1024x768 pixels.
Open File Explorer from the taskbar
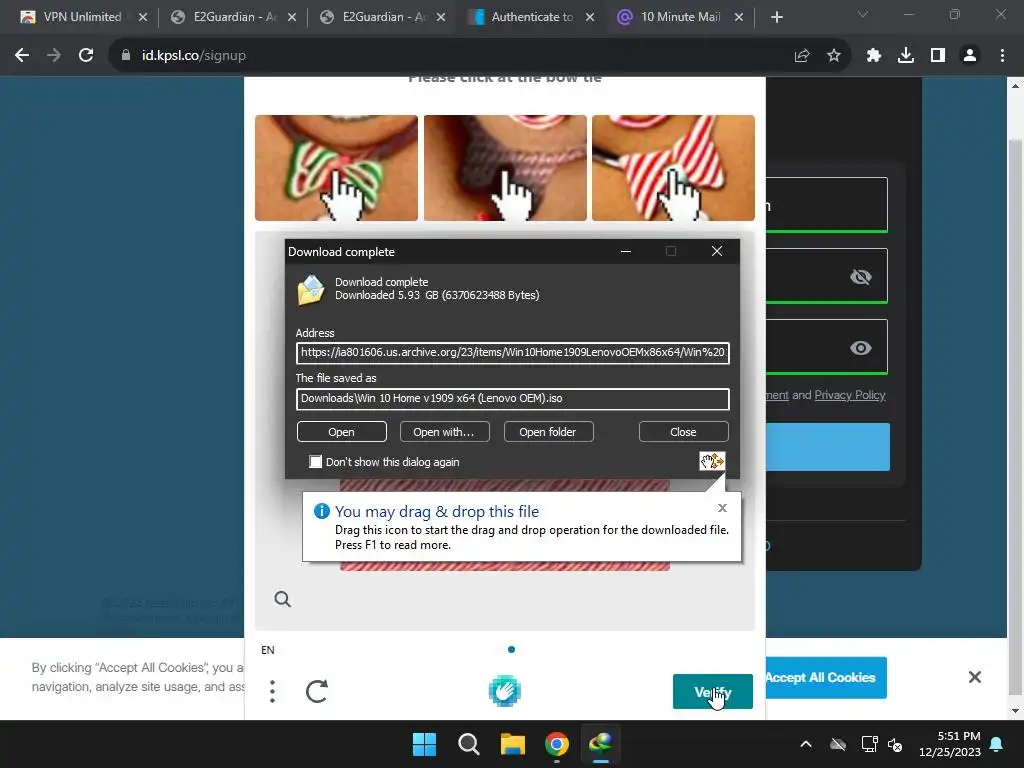[513, 744]
